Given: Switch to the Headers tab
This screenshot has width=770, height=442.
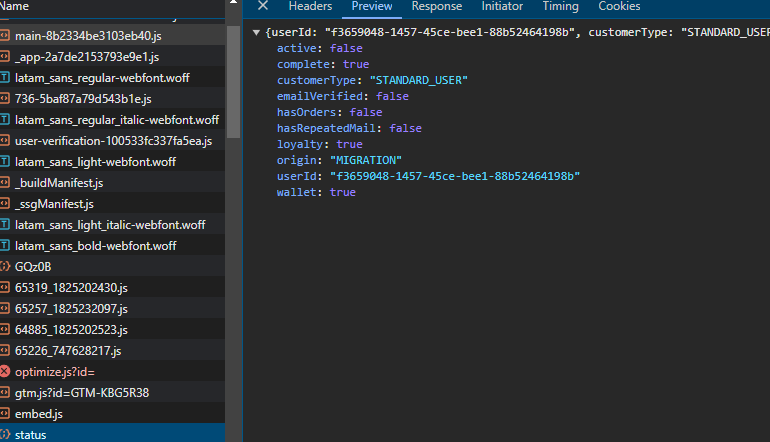Looking at the screenshot, I should click(309, 6).
